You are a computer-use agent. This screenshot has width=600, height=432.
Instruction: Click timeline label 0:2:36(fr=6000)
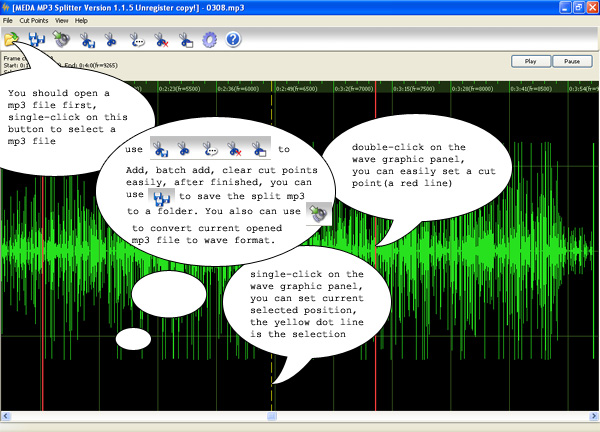[x=238, y=89]
